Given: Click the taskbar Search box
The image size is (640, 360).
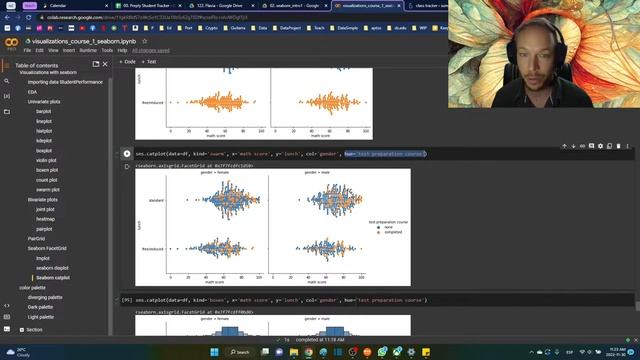Looking at the screenshot, I should pos(240,352).
